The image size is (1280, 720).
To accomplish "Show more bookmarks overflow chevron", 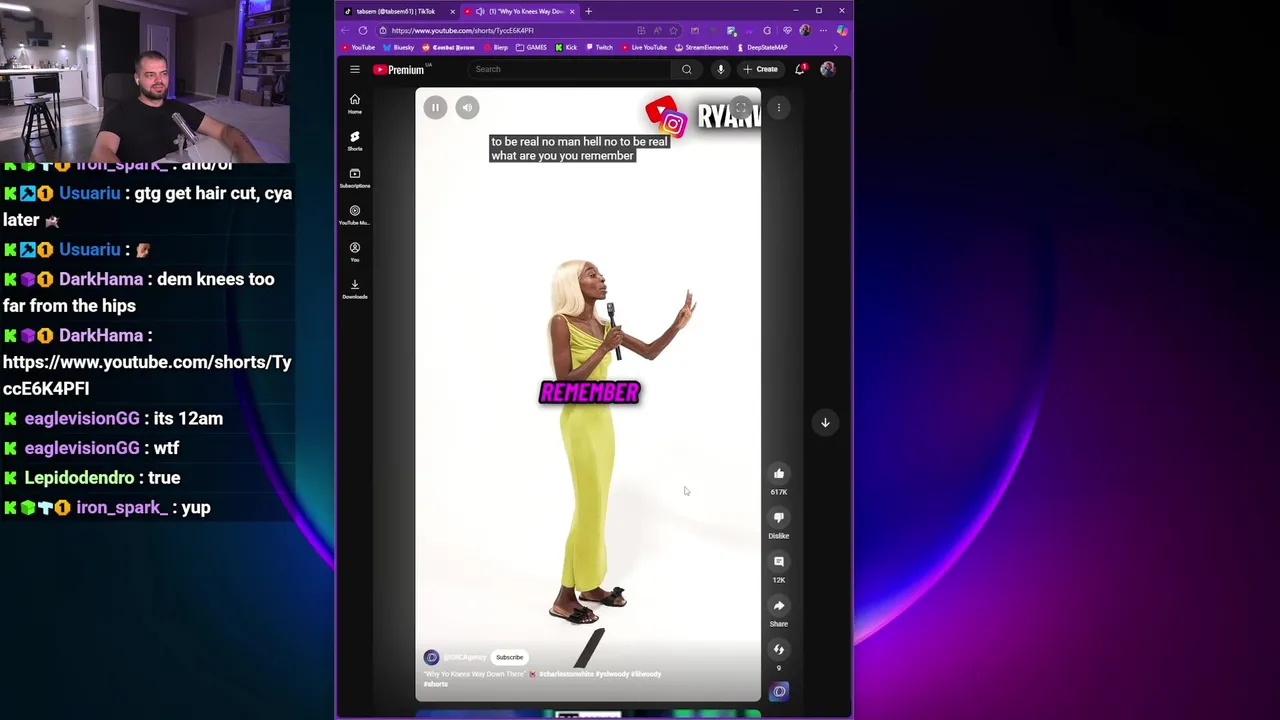I will coord(836,47).
